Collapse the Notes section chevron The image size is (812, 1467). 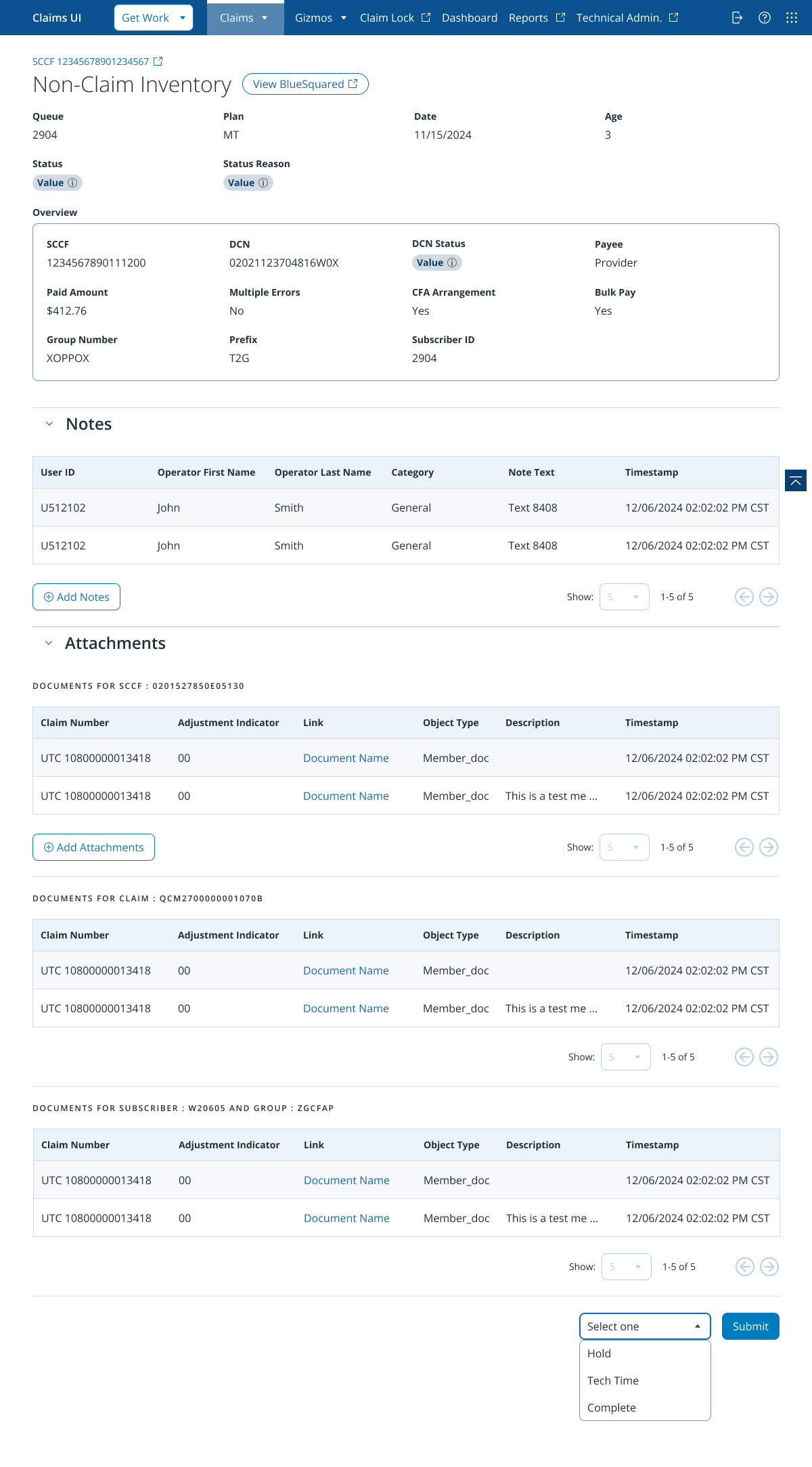tap(49, 424)
